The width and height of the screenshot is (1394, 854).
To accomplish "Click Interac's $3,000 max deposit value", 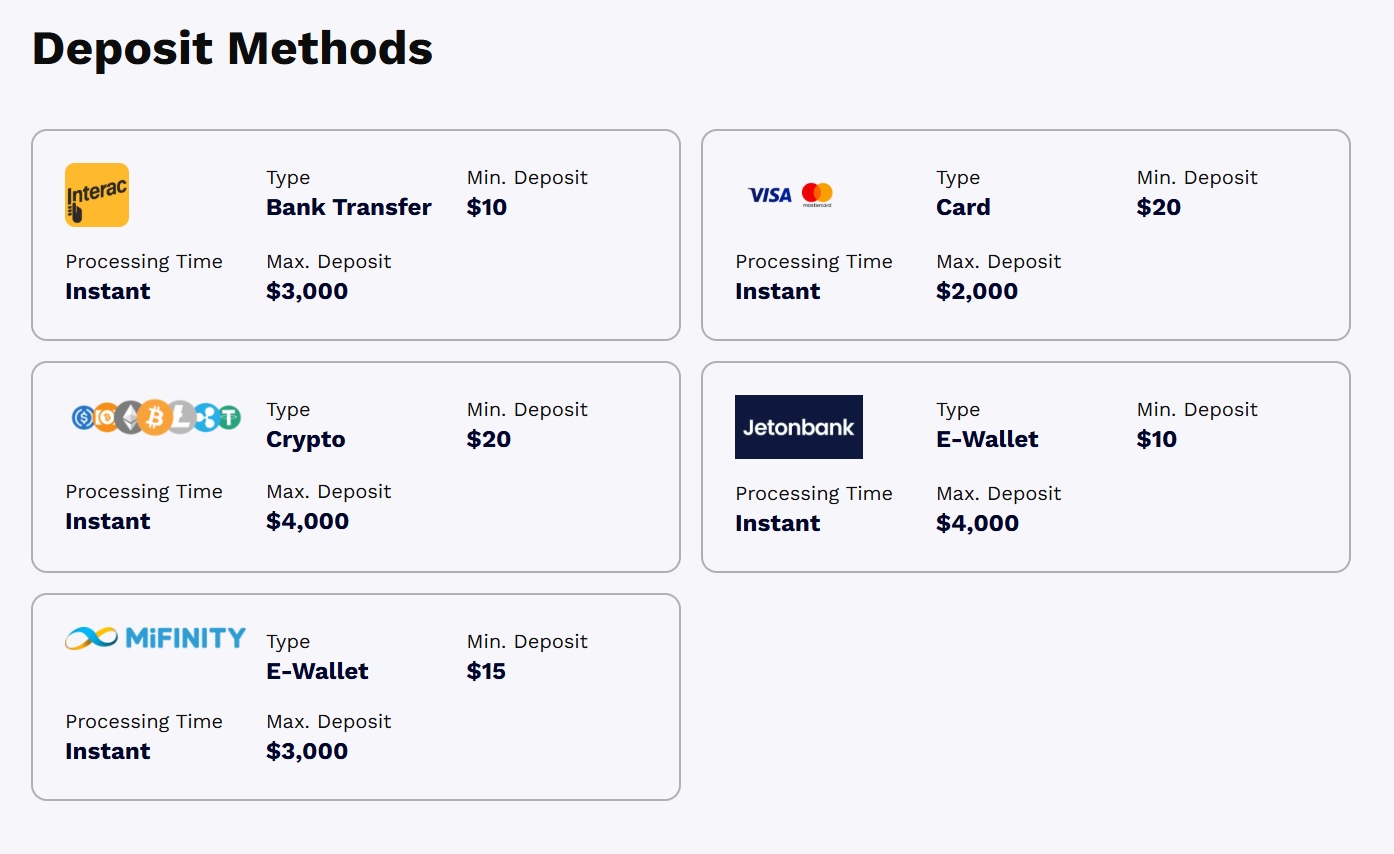I will (x=307, y=291).
